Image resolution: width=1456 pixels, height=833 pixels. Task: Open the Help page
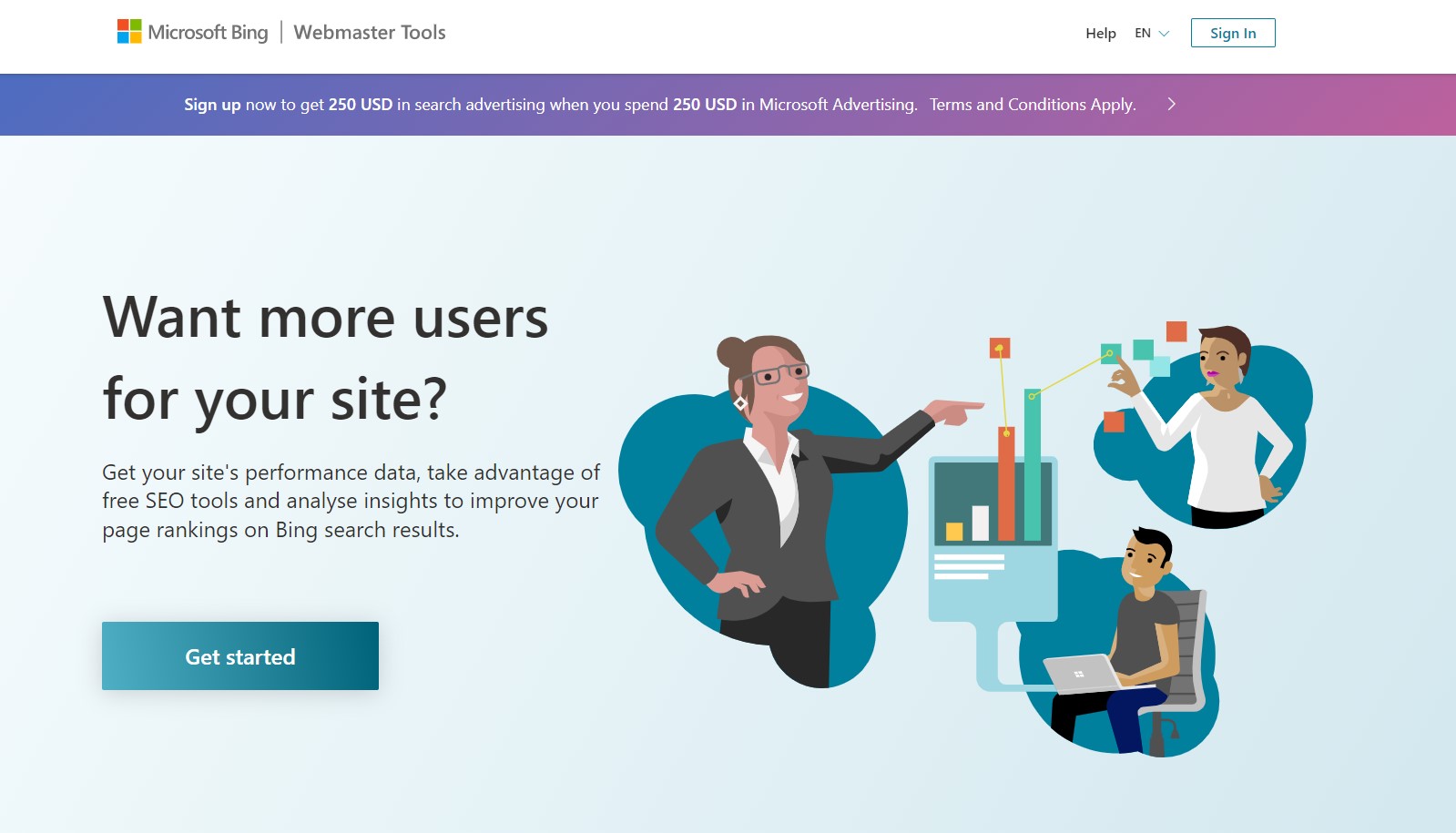point(1100,34)
